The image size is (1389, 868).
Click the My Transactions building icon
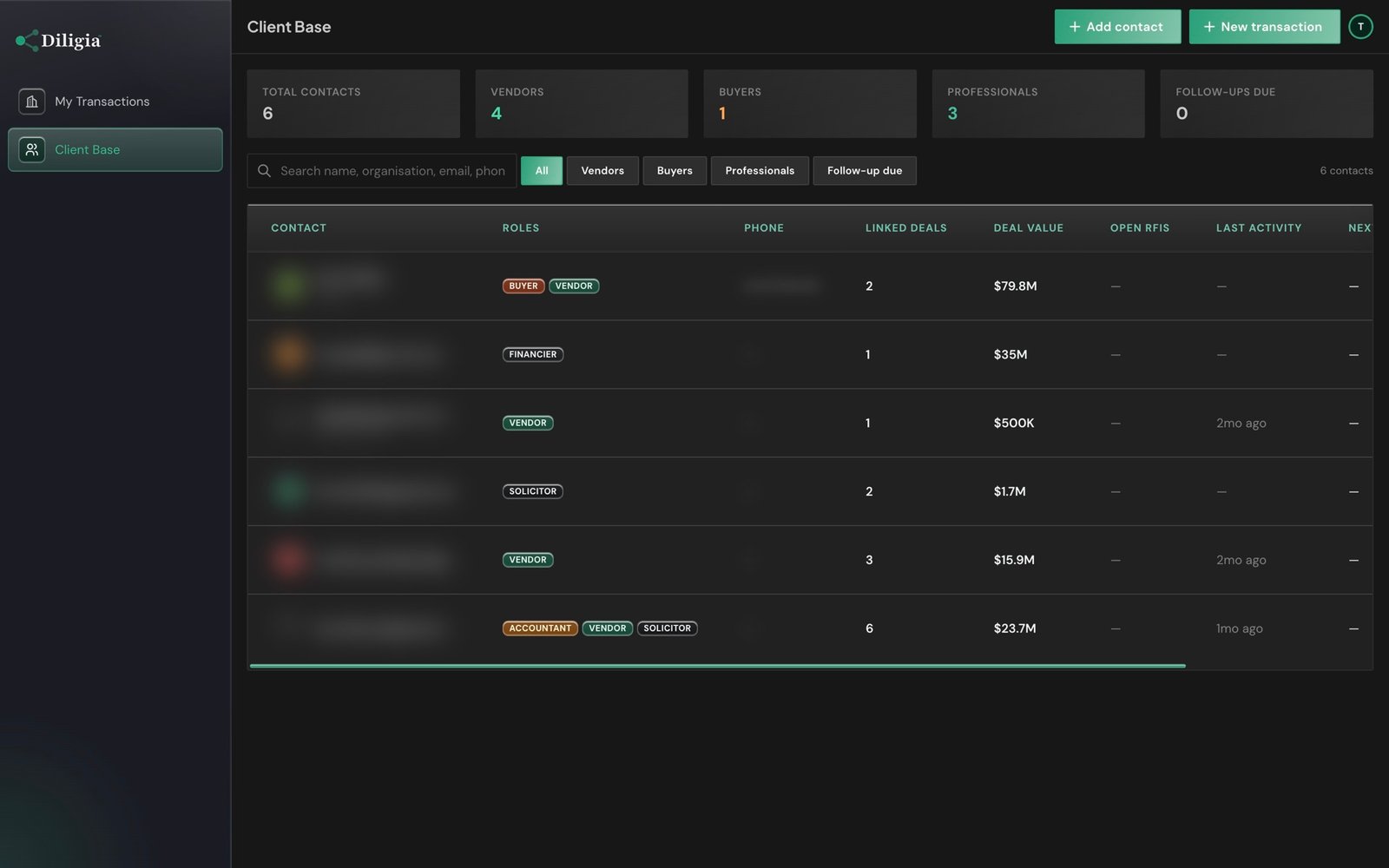coord(32,102)
